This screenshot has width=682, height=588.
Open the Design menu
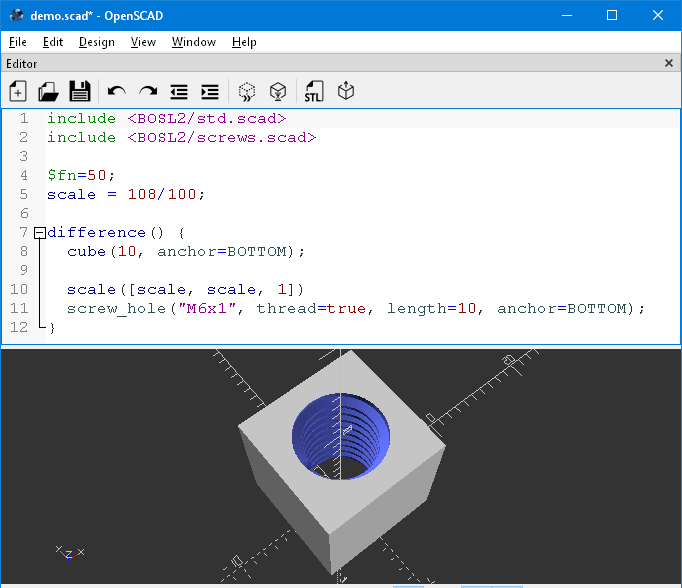click(97, 42)
